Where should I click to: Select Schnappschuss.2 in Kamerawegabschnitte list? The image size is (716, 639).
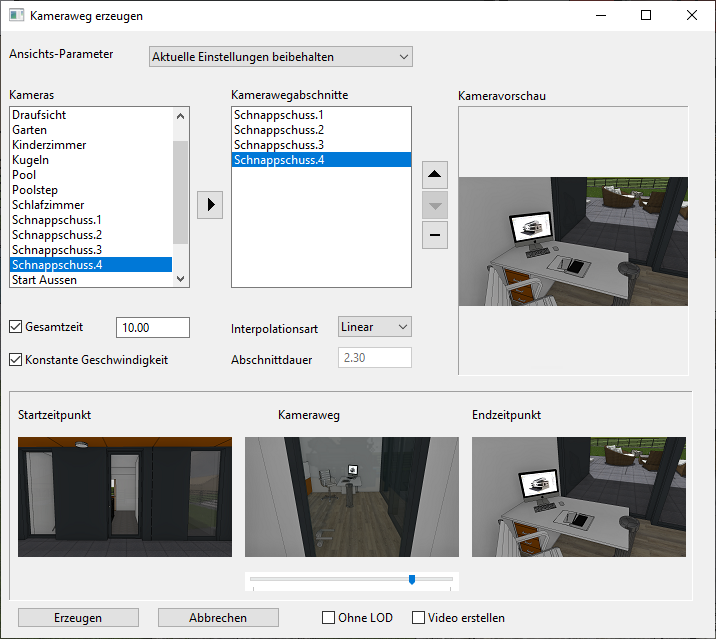pos(279,130)
